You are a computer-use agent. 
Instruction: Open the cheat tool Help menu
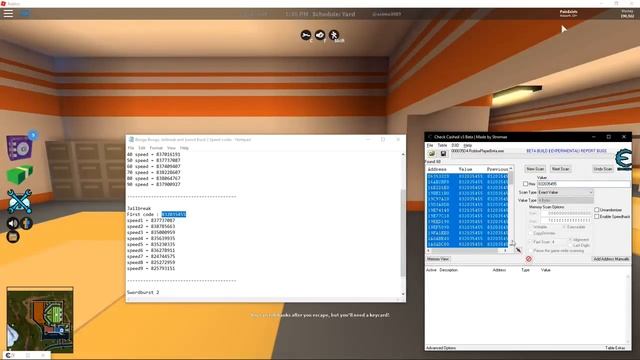pos(468,145)
